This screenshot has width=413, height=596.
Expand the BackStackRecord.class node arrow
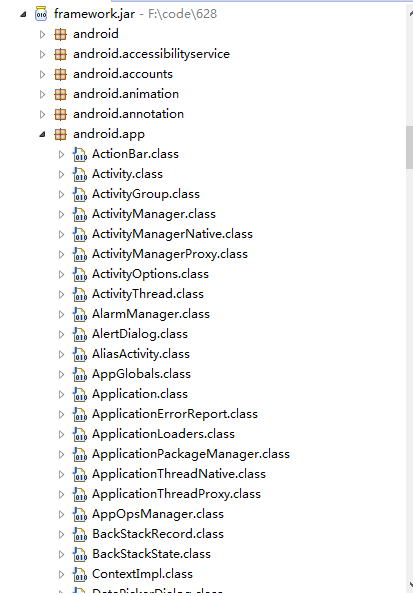pyautogui.click(x=61, y=534)
